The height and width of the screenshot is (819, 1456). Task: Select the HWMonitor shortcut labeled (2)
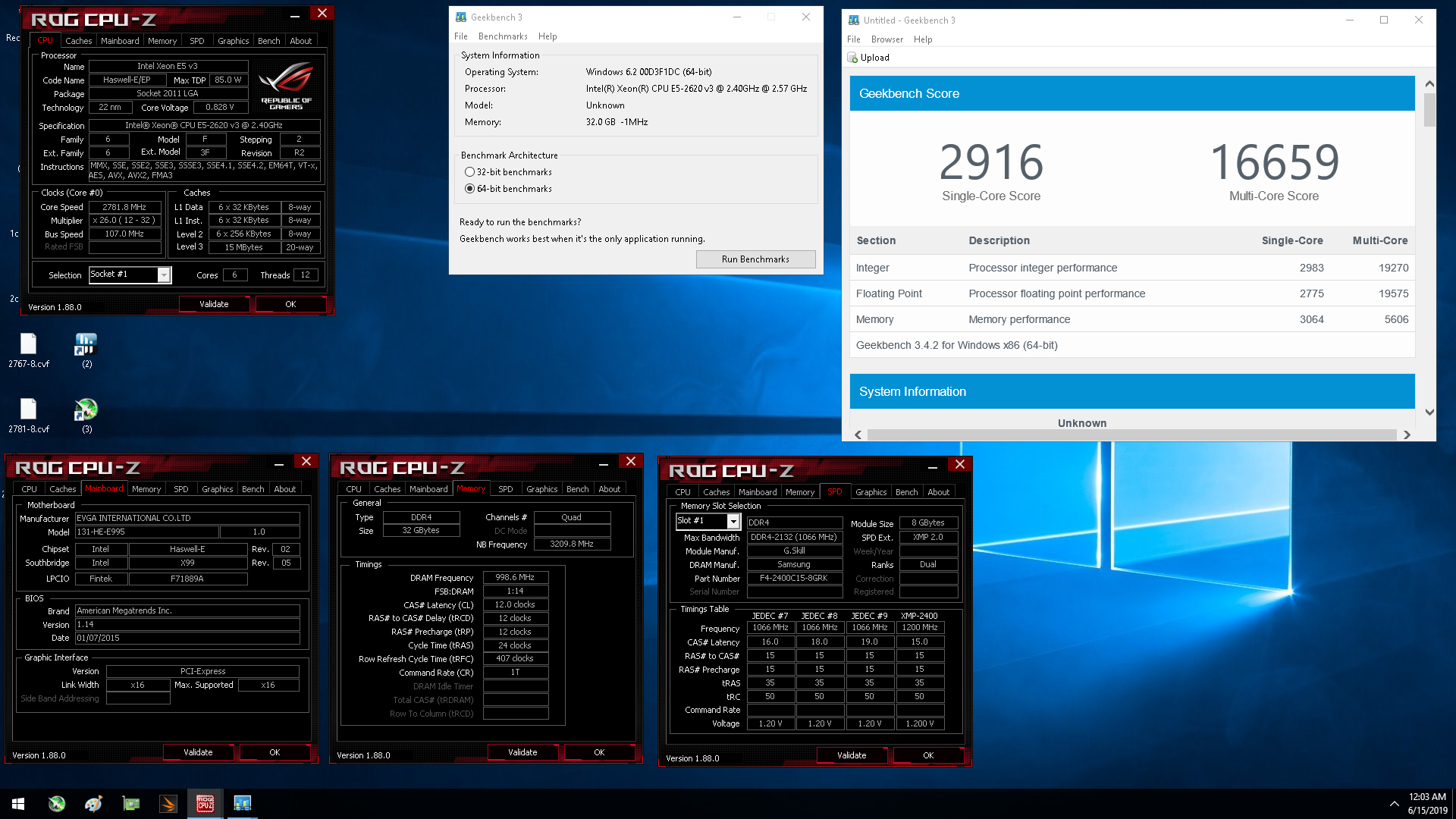point(86,350)
